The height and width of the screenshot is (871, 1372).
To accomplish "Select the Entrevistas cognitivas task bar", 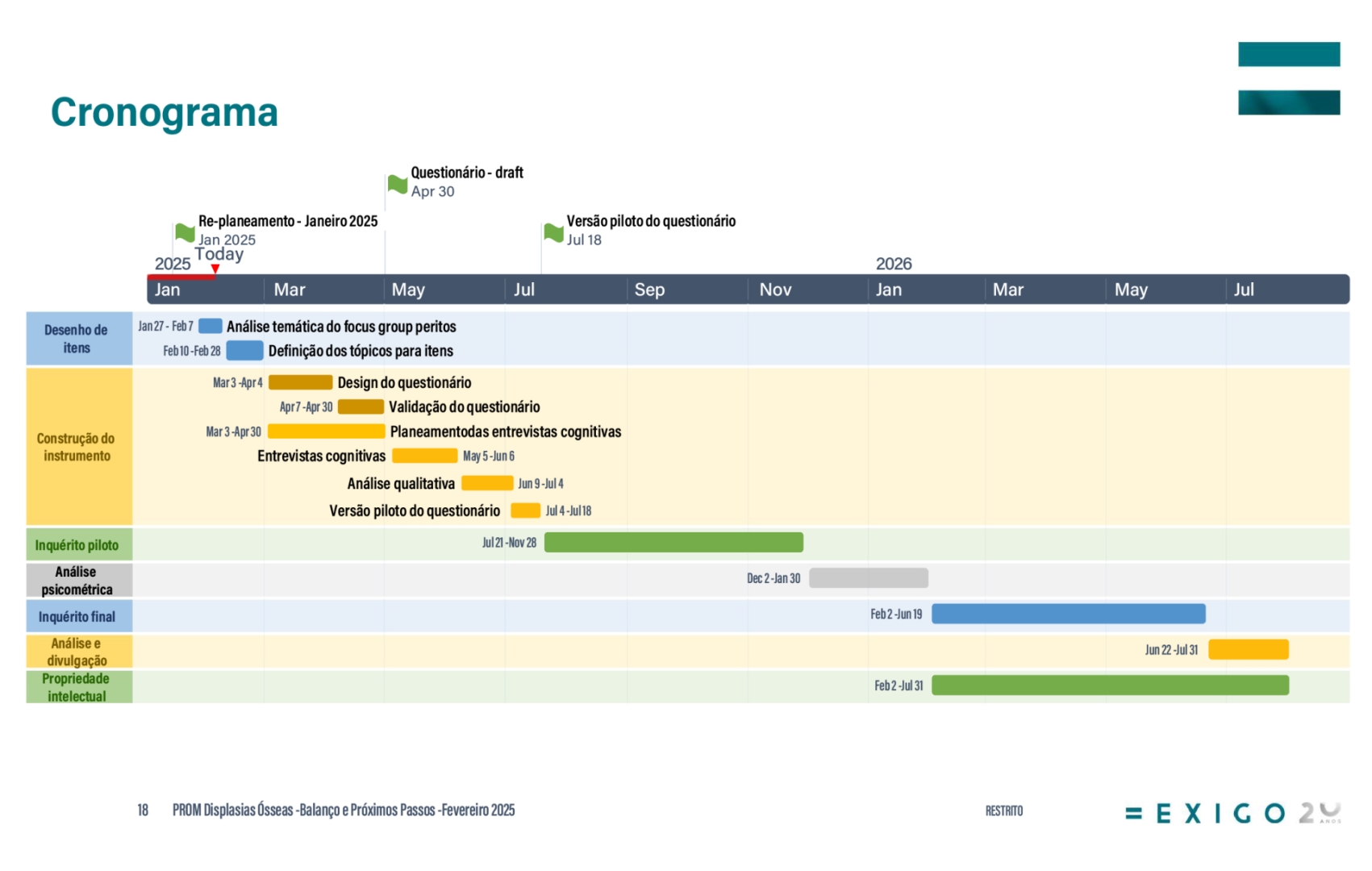I will 425,456.
